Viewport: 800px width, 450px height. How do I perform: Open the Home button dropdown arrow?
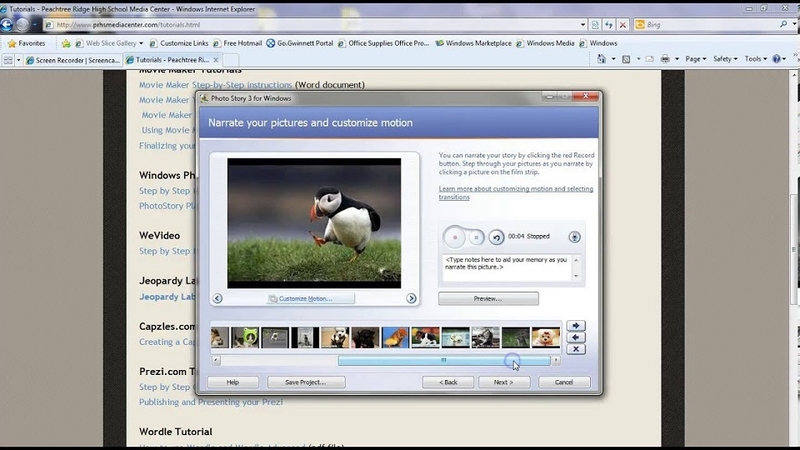[613, 59]
